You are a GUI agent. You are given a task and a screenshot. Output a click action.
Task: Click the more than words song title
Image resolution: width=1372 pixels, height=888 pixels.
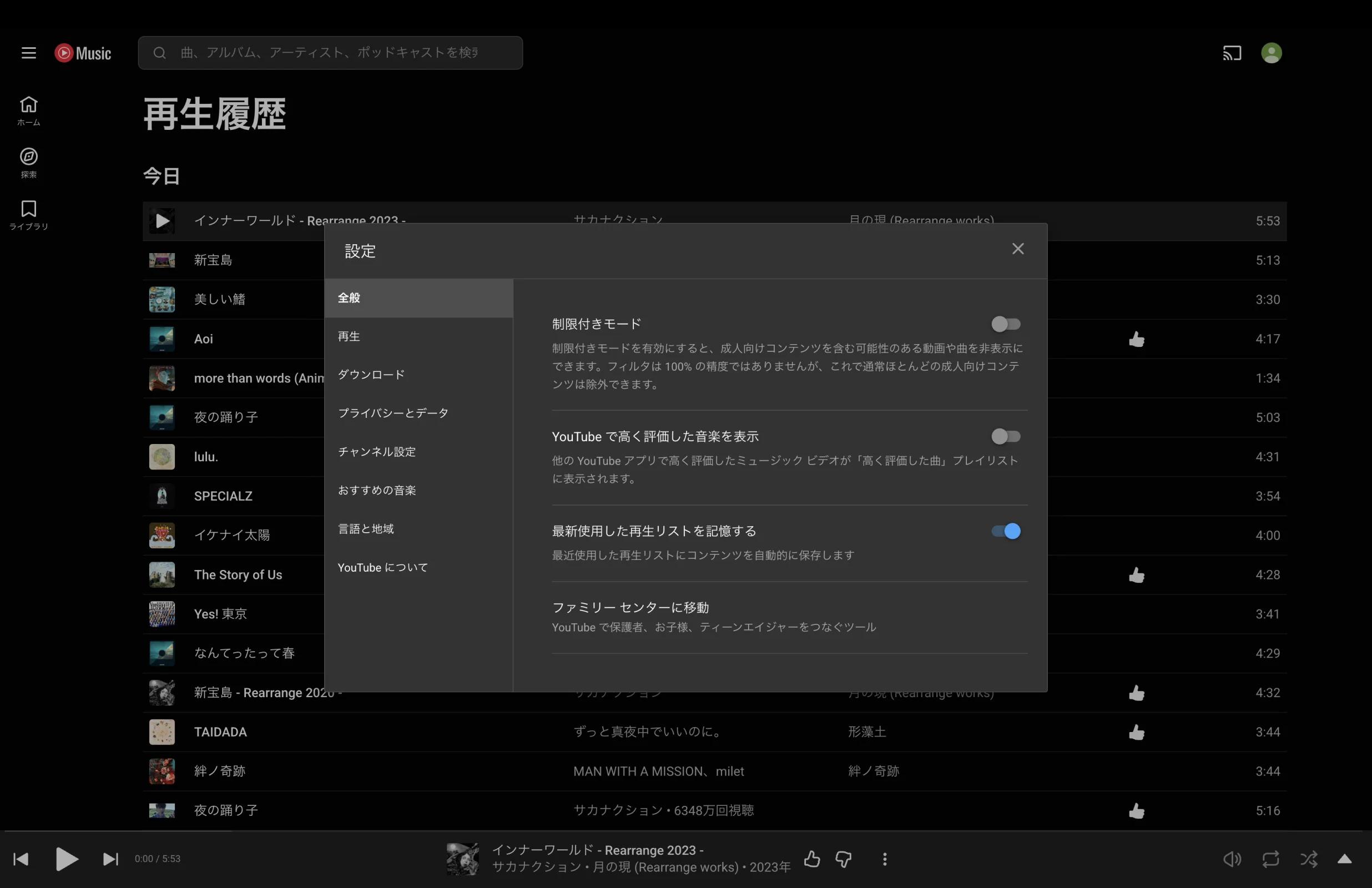click(x=259, y=379)
